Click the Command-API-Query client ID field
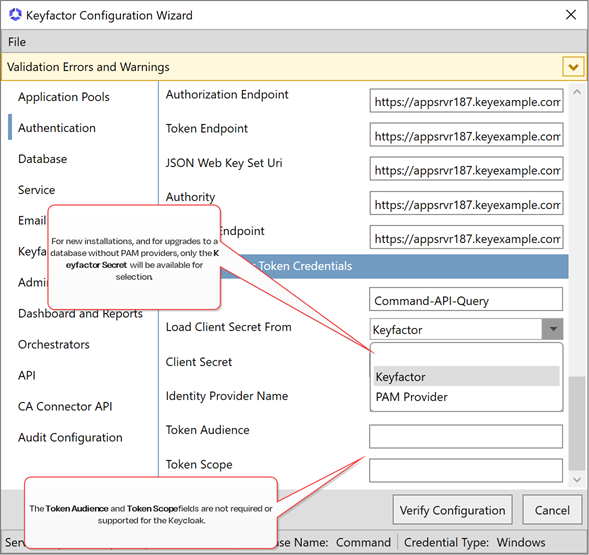Image resolution: width=589 pixels, height=555 pixels. (466, 299)
